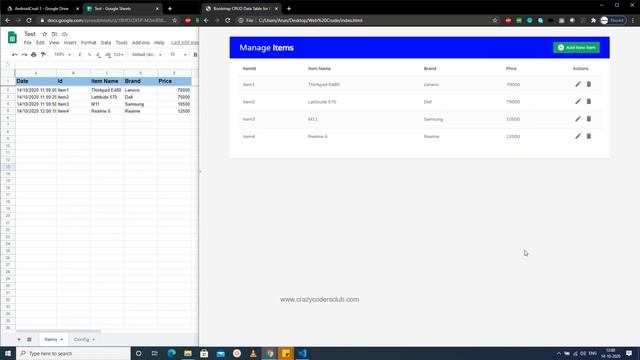Open the Add-ons menu in Sheets
640x360 pixels.
coord(141,42)
